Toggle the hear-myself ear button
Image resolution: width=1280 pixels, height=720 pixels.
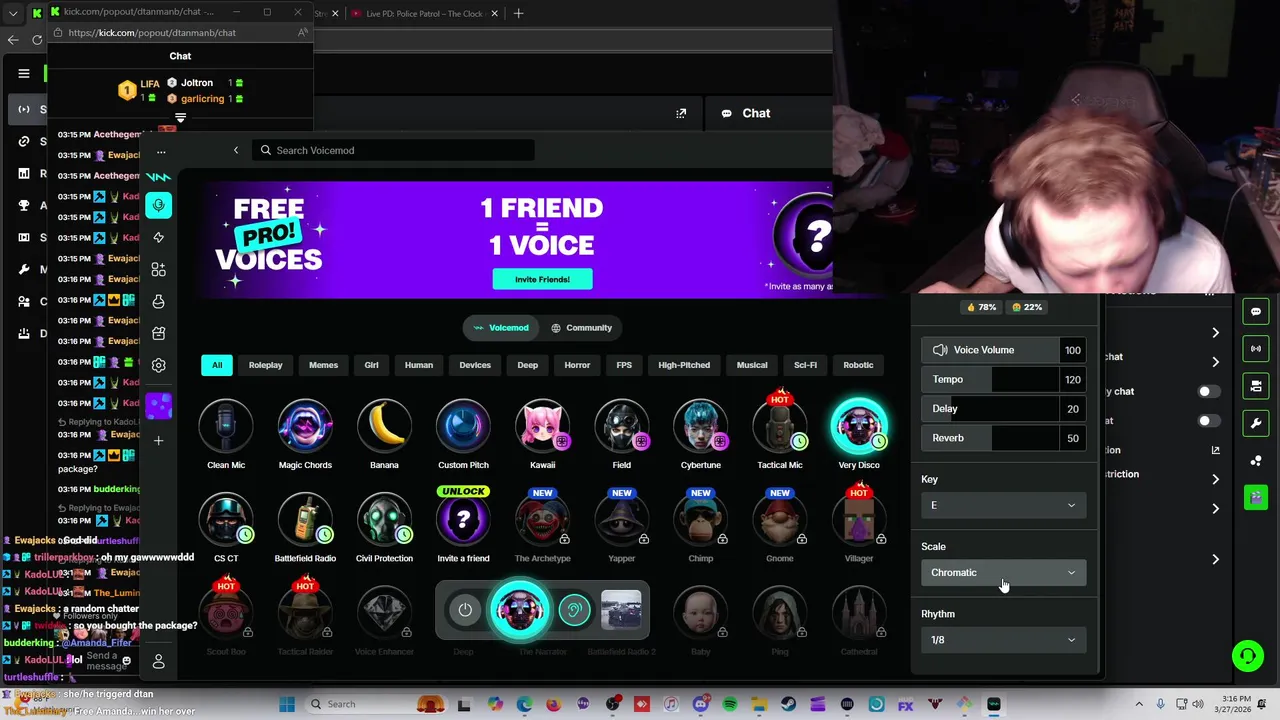pos(574,610)
